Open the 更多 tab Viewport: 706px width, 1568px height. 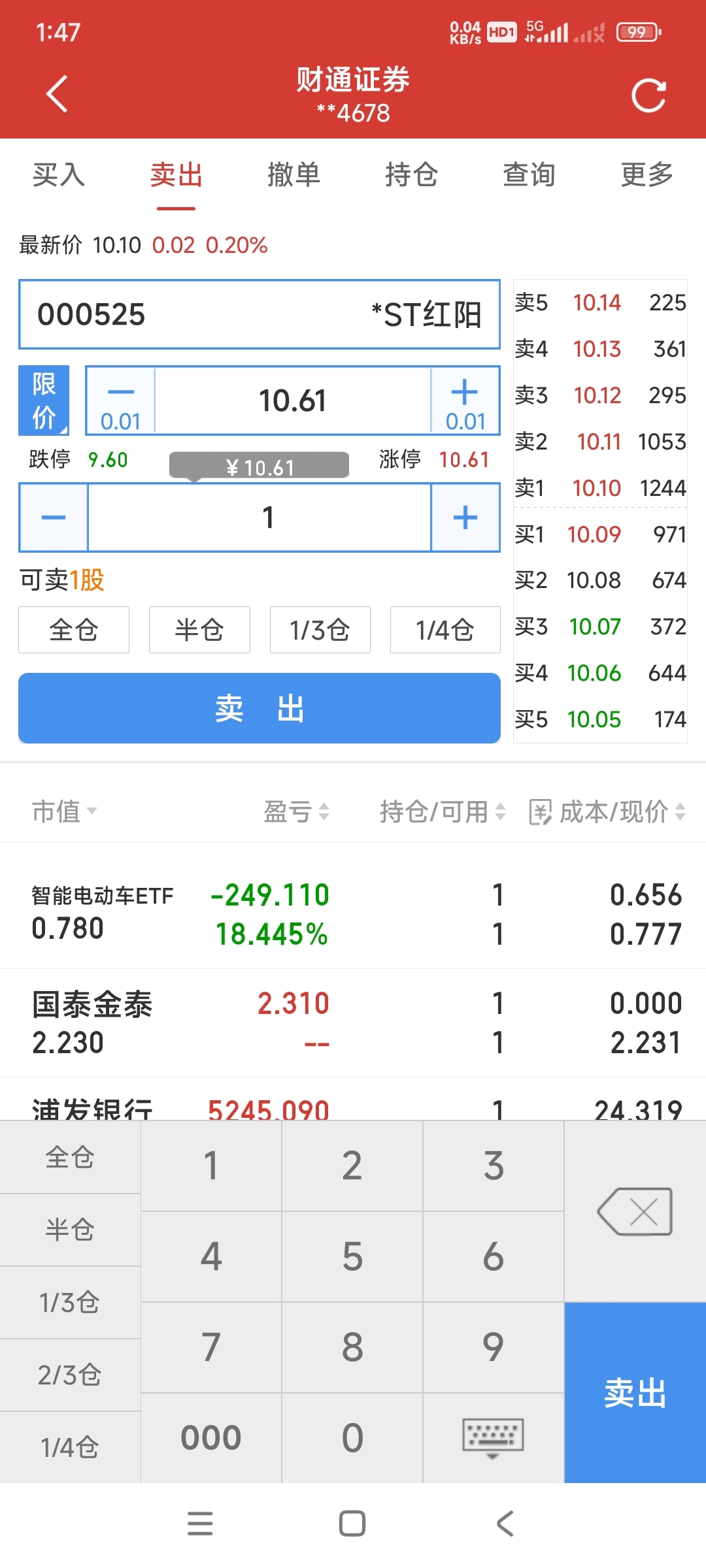647,174
